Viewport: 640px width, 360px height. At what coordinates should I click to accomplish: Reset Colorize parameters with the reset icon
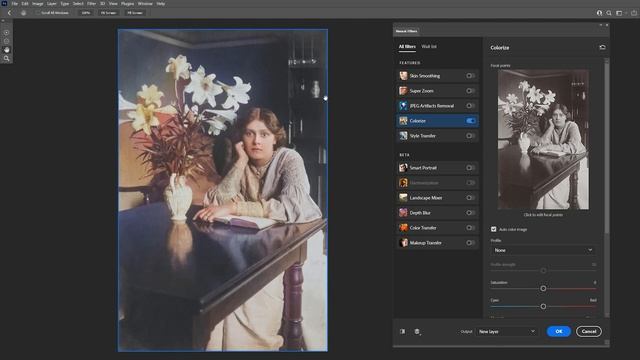602,47
